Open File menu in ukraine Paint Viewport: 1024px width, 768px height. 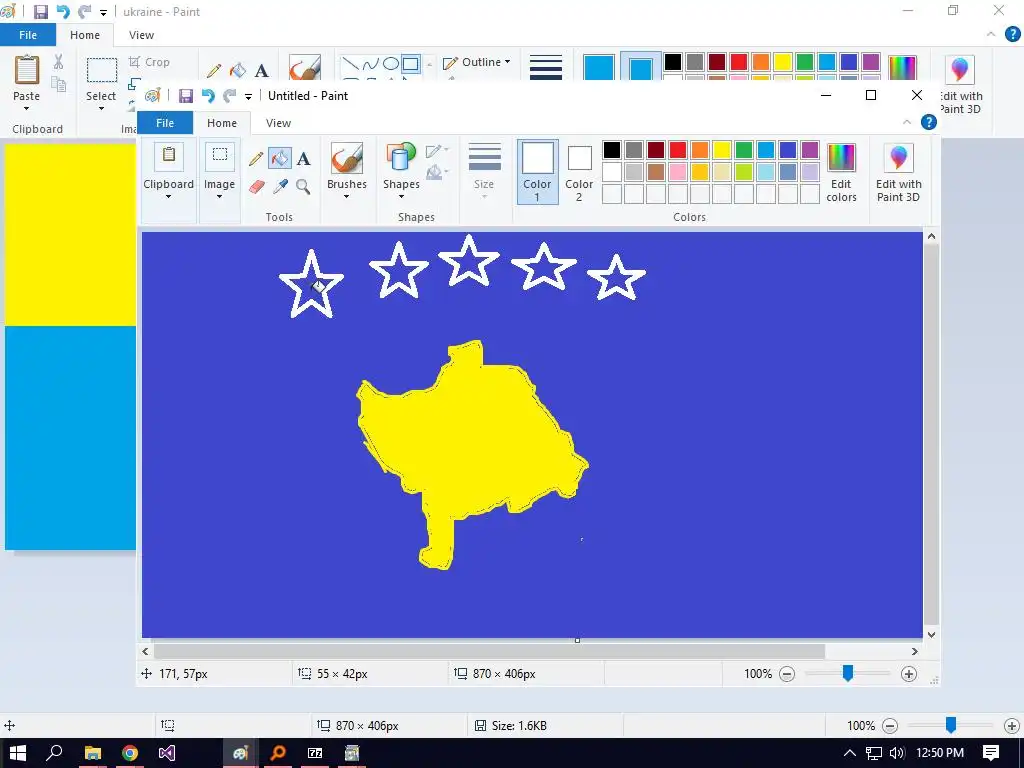pos(28,35)
